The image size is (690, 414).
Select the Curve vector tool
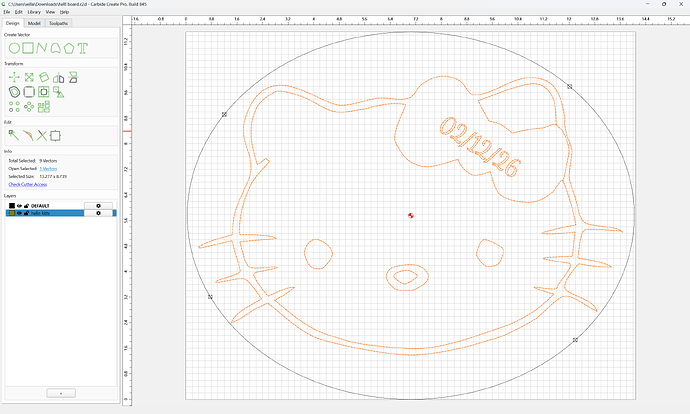[x=55, y=48]
